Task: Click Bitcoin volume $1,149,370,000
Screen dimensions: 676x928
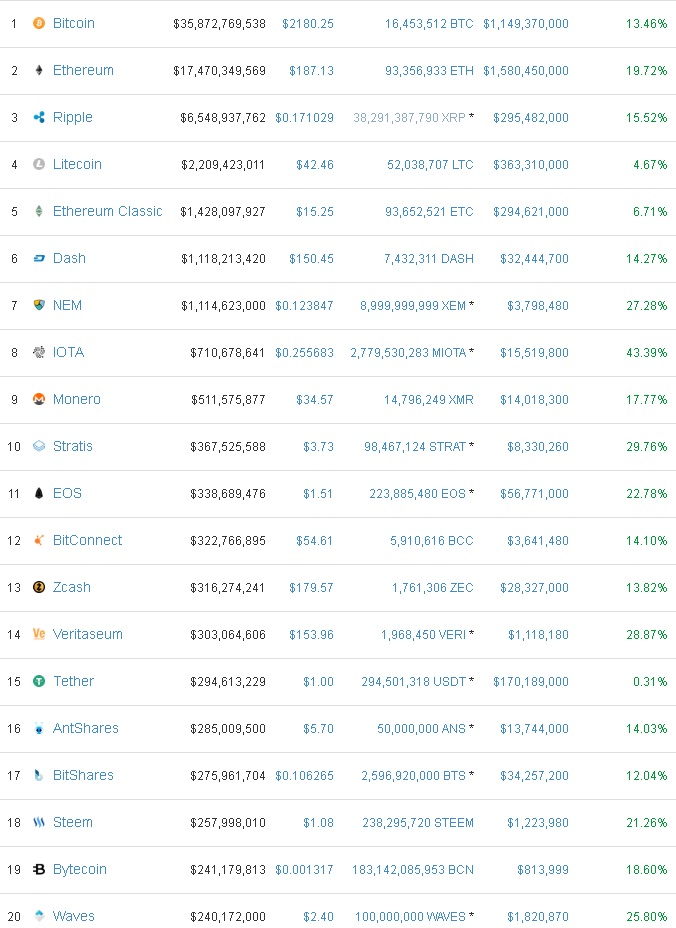Action: pos(526,24)
